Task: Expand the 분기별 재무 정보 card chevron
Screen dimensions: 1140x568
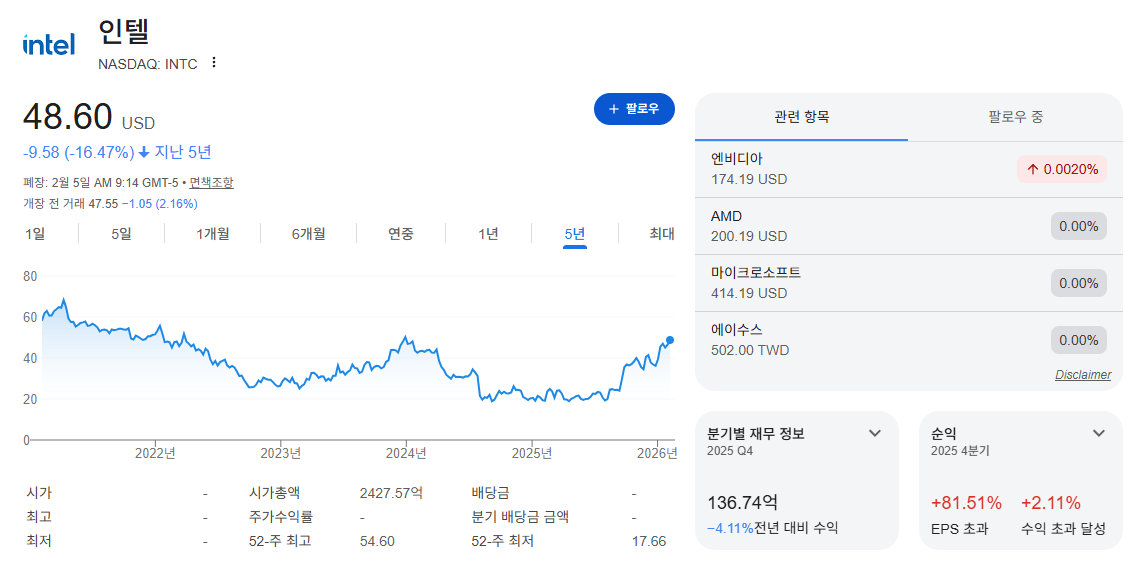Action: coord(875,433)
